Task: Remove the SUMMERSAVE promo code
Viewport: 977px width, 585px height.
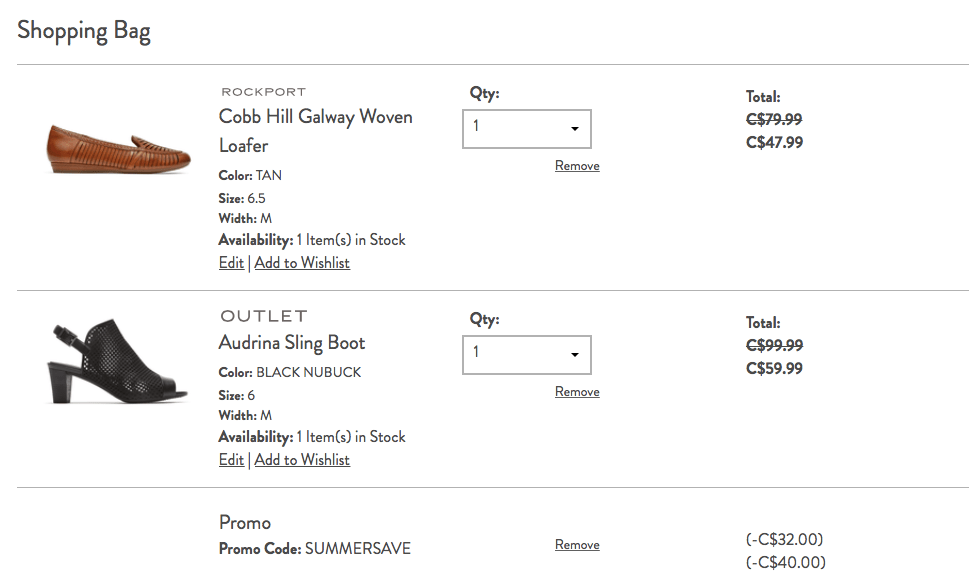Action: click(x=577, y=545)
